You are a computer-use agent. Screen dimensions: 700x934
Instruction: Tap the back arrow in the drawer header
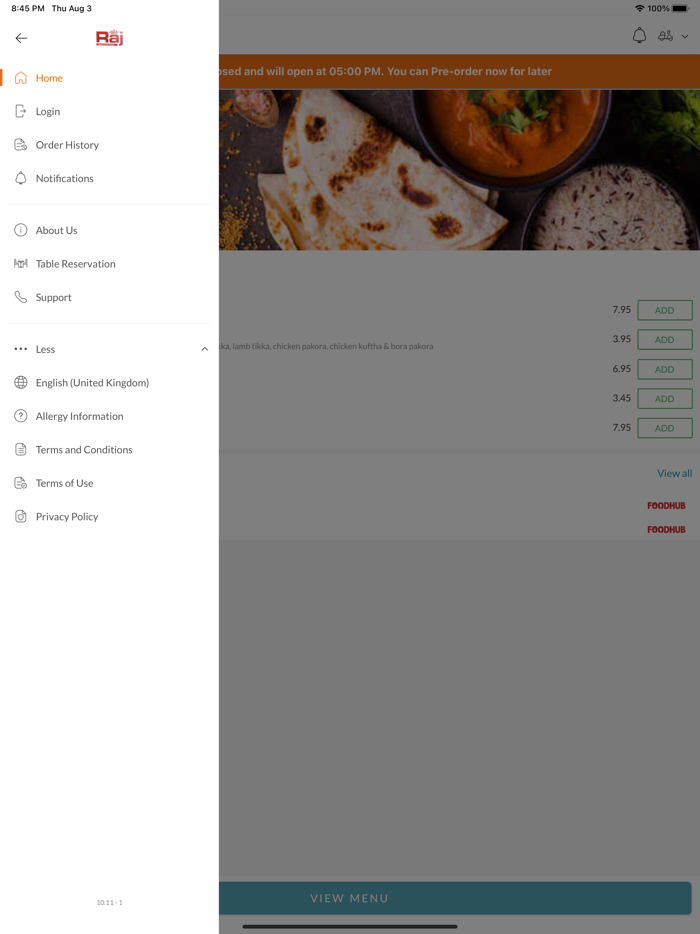tap(21, 38)
